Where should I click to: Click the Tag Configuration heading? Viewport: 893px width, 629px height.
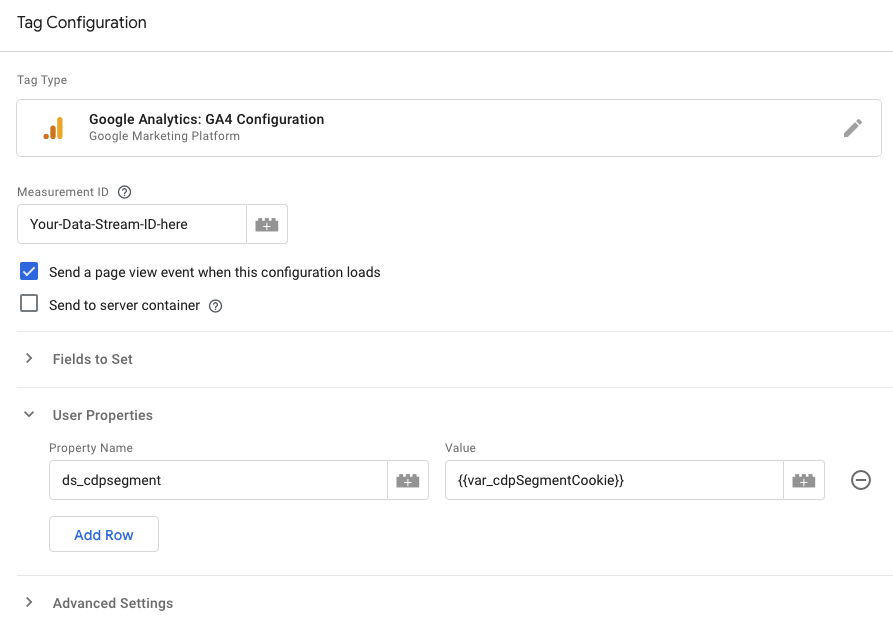[x=81, y=23]
